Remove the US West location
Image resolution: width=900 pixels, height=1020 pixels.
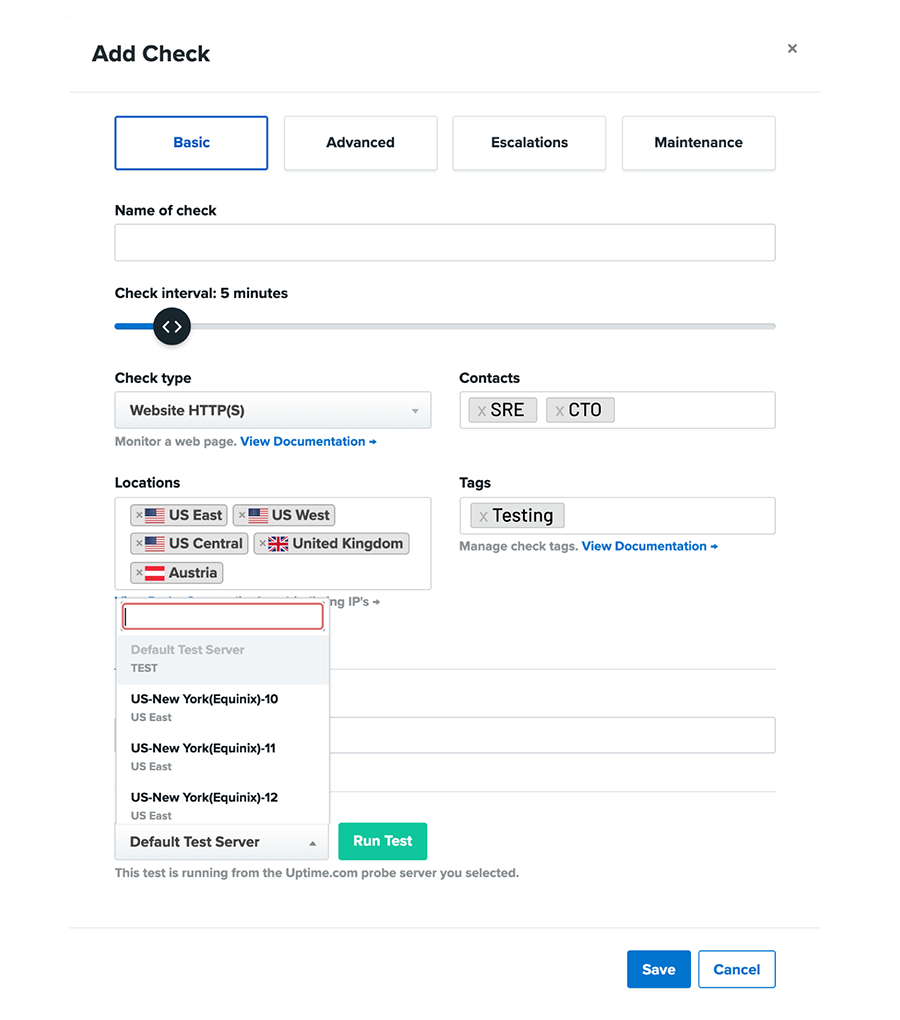[242, 515]
